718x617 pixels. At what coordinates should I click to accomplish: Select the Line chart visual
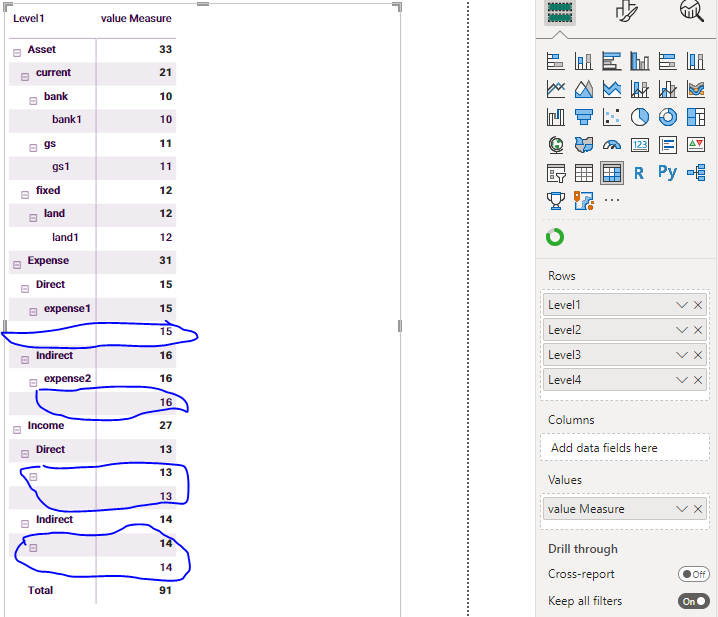555,89
